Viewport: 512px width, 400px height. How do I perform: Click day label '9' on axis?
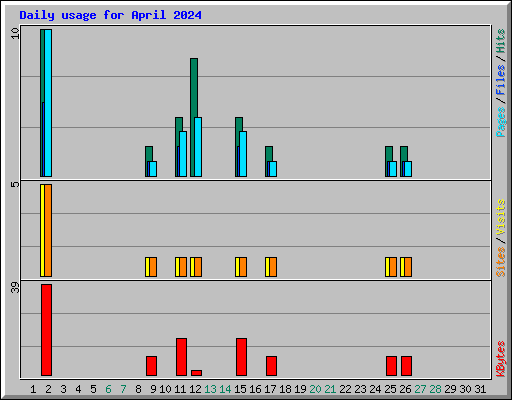[x=153, y=389]
